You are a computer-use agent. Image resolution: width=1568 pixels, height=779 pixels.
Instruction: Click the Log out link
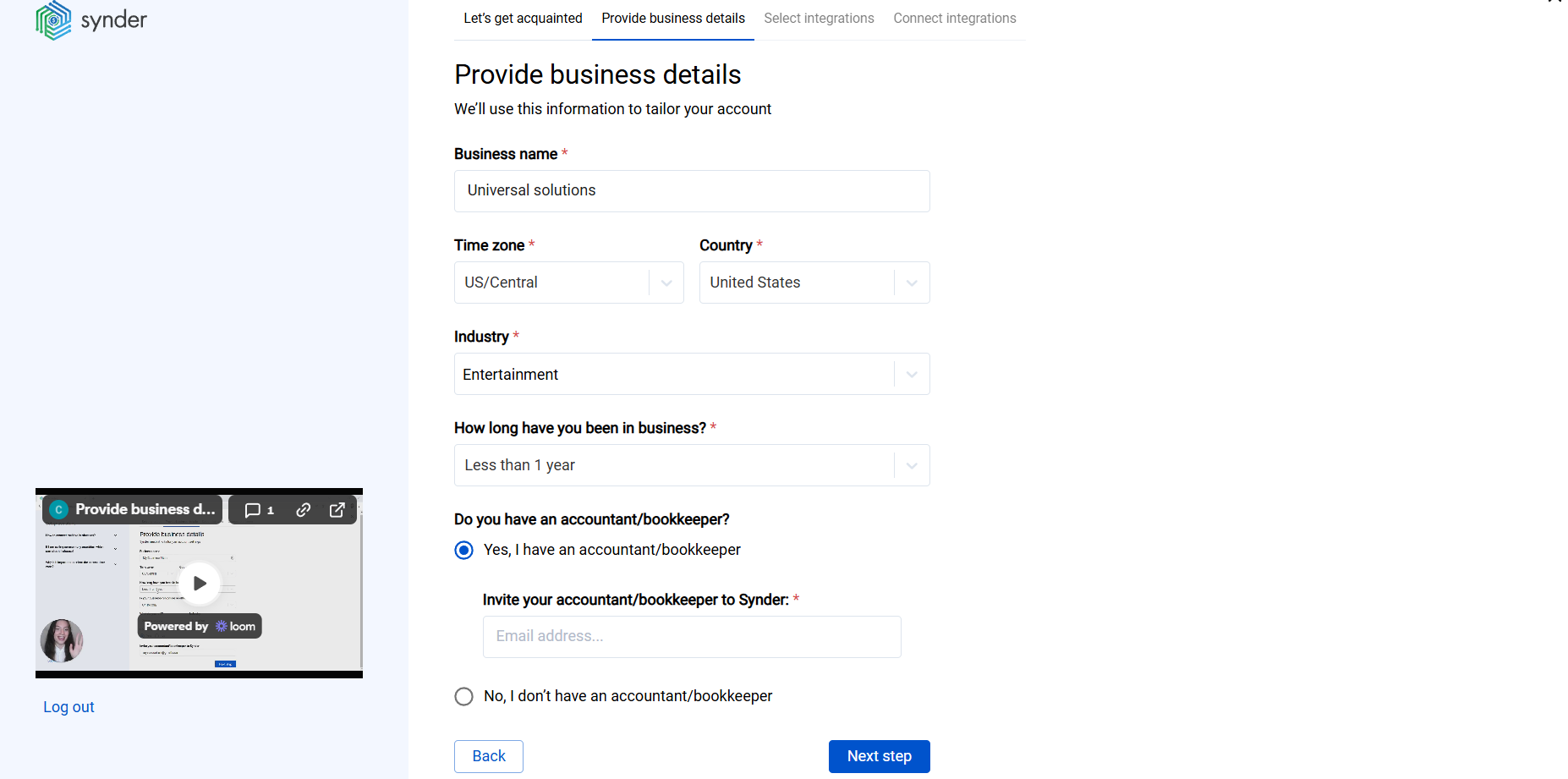tap(69, 706)
